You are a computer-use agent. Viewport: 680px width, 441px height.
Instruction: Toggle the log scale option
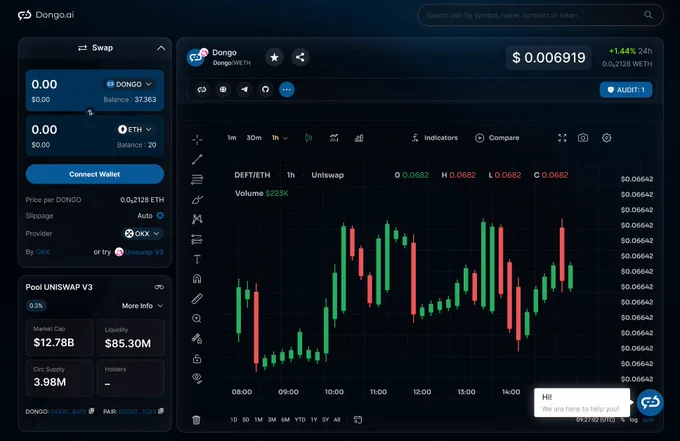634,420
